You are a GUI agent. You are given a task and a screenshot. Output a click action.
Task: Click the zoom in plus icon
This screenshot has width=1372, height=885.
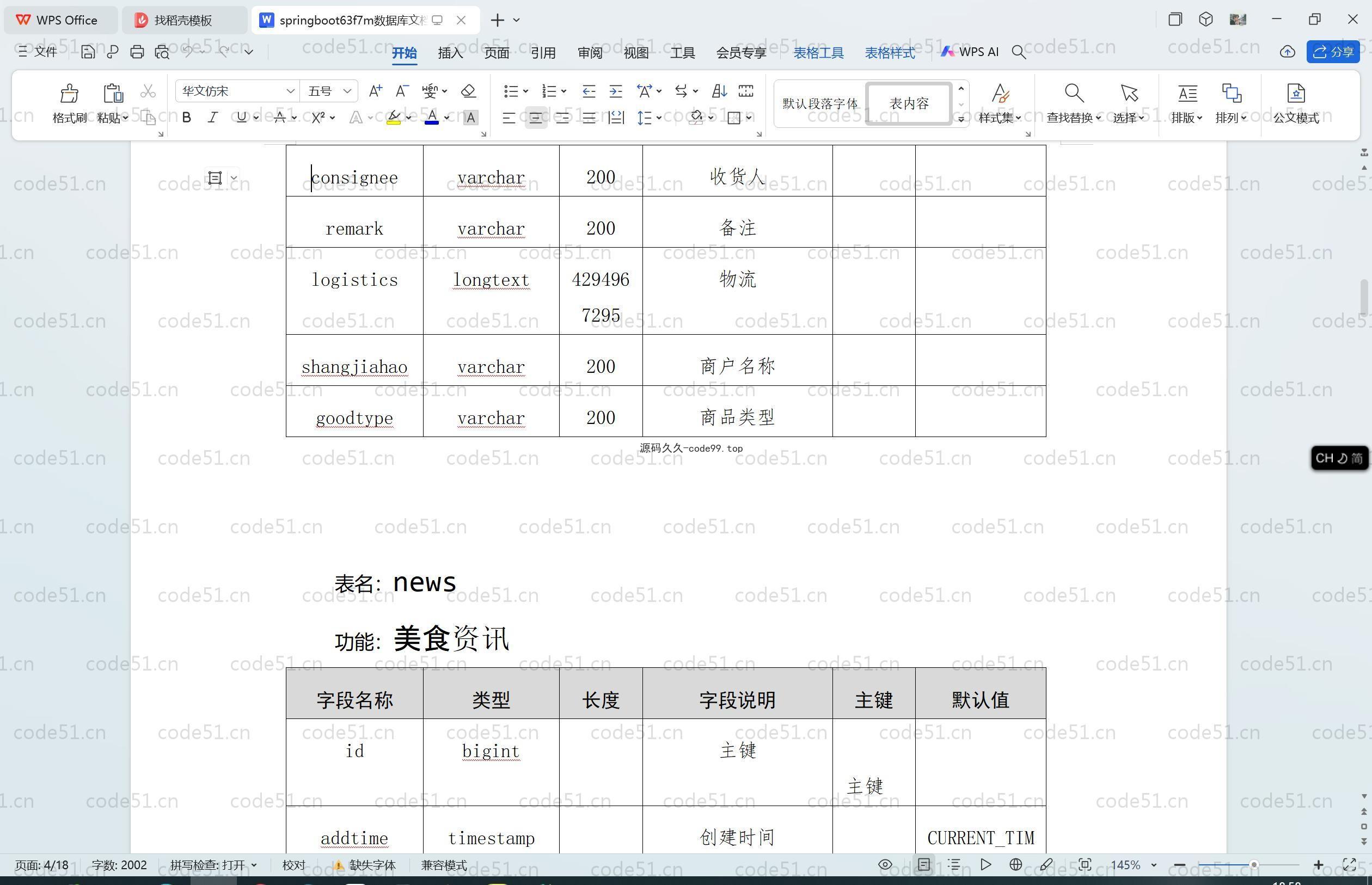[1319, 864]
